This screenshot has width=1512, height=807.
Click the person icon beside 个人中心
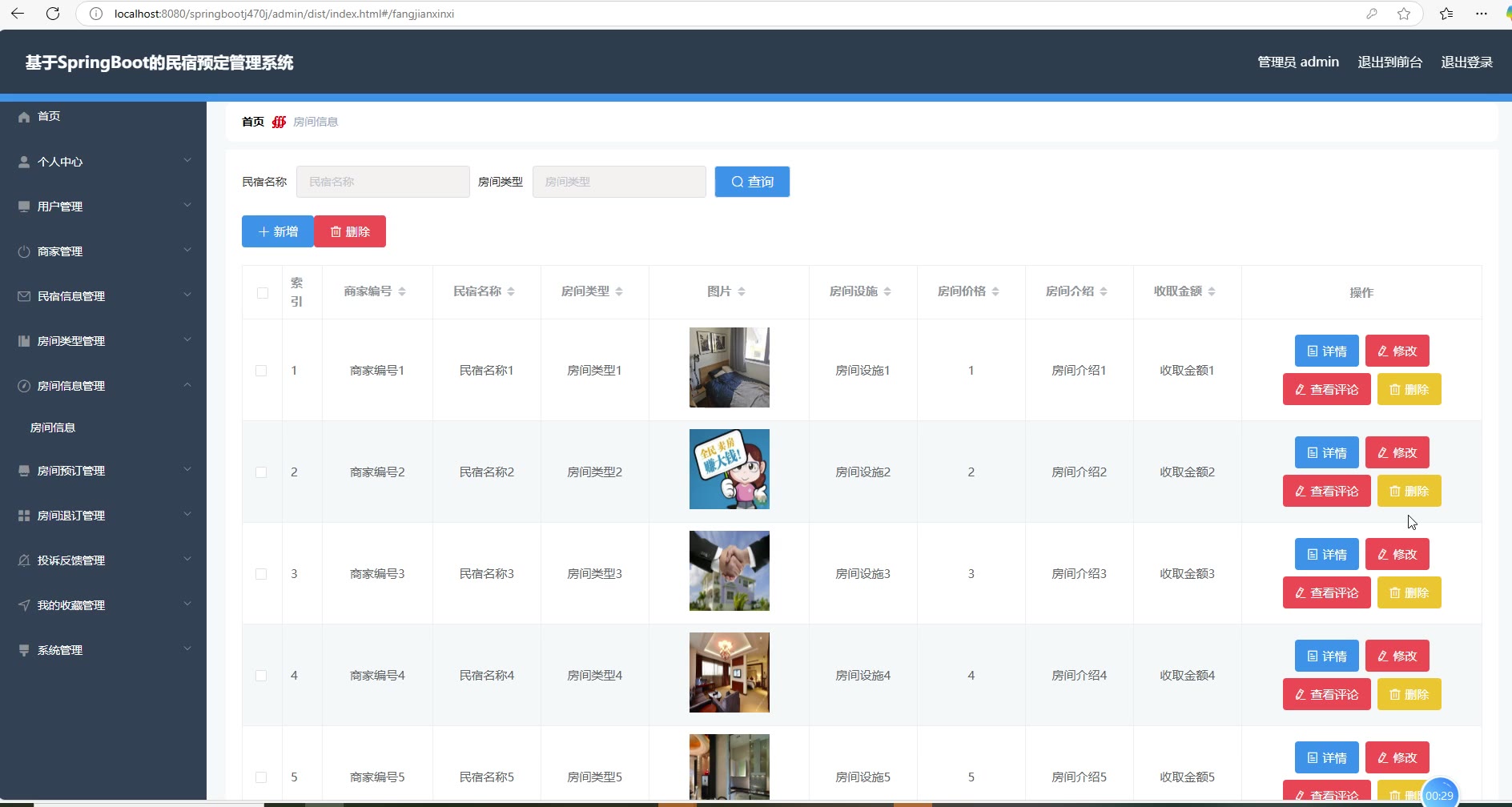point(24,162)
